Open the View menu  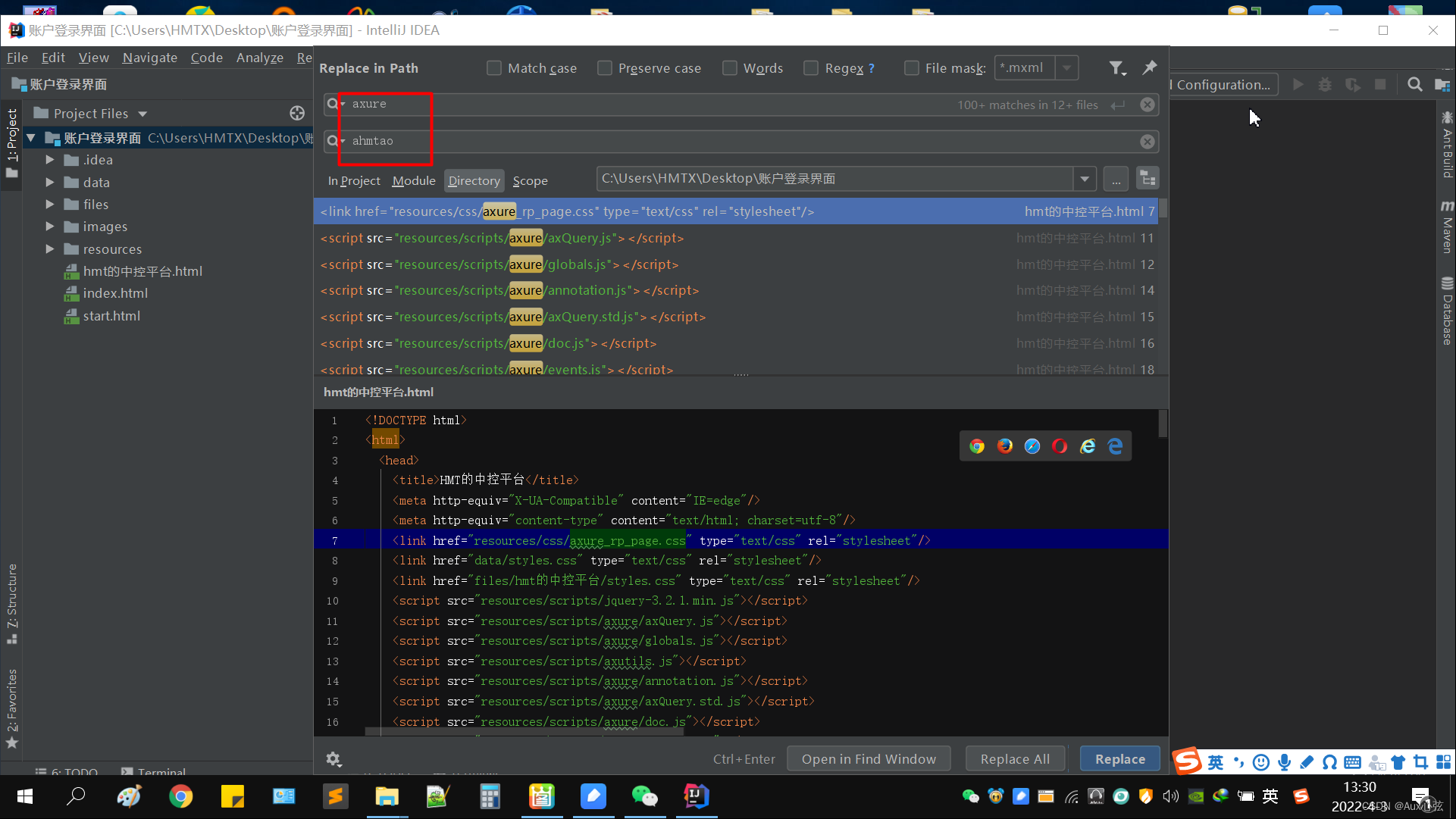coord(93,58)
